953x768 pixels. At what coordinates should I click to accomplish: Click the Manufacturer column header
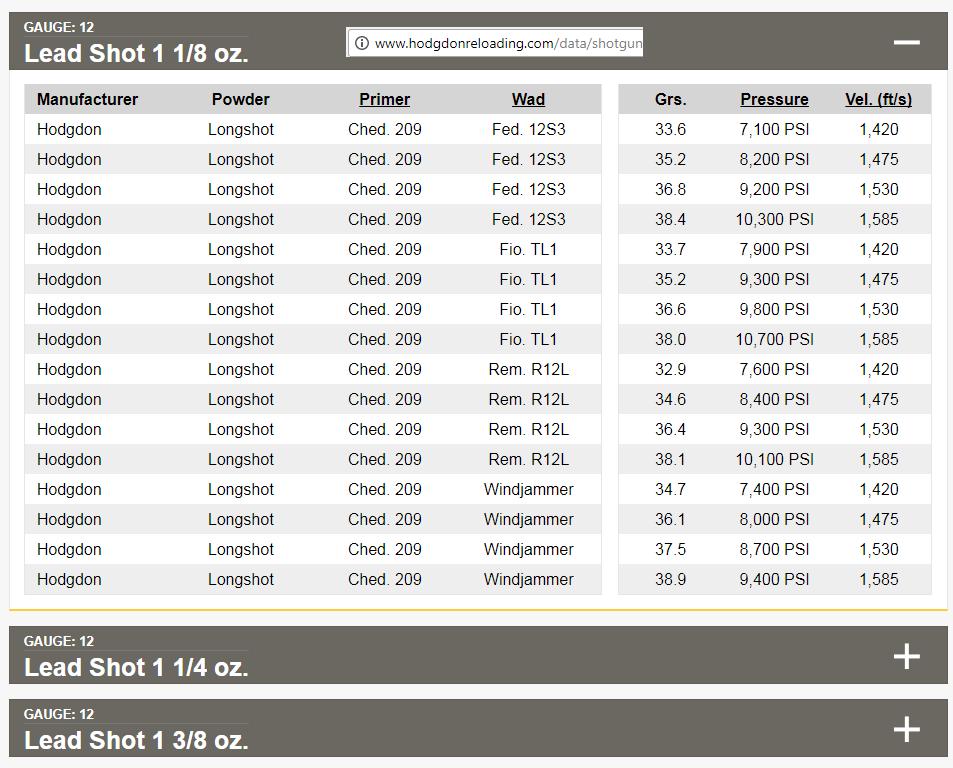88,99
